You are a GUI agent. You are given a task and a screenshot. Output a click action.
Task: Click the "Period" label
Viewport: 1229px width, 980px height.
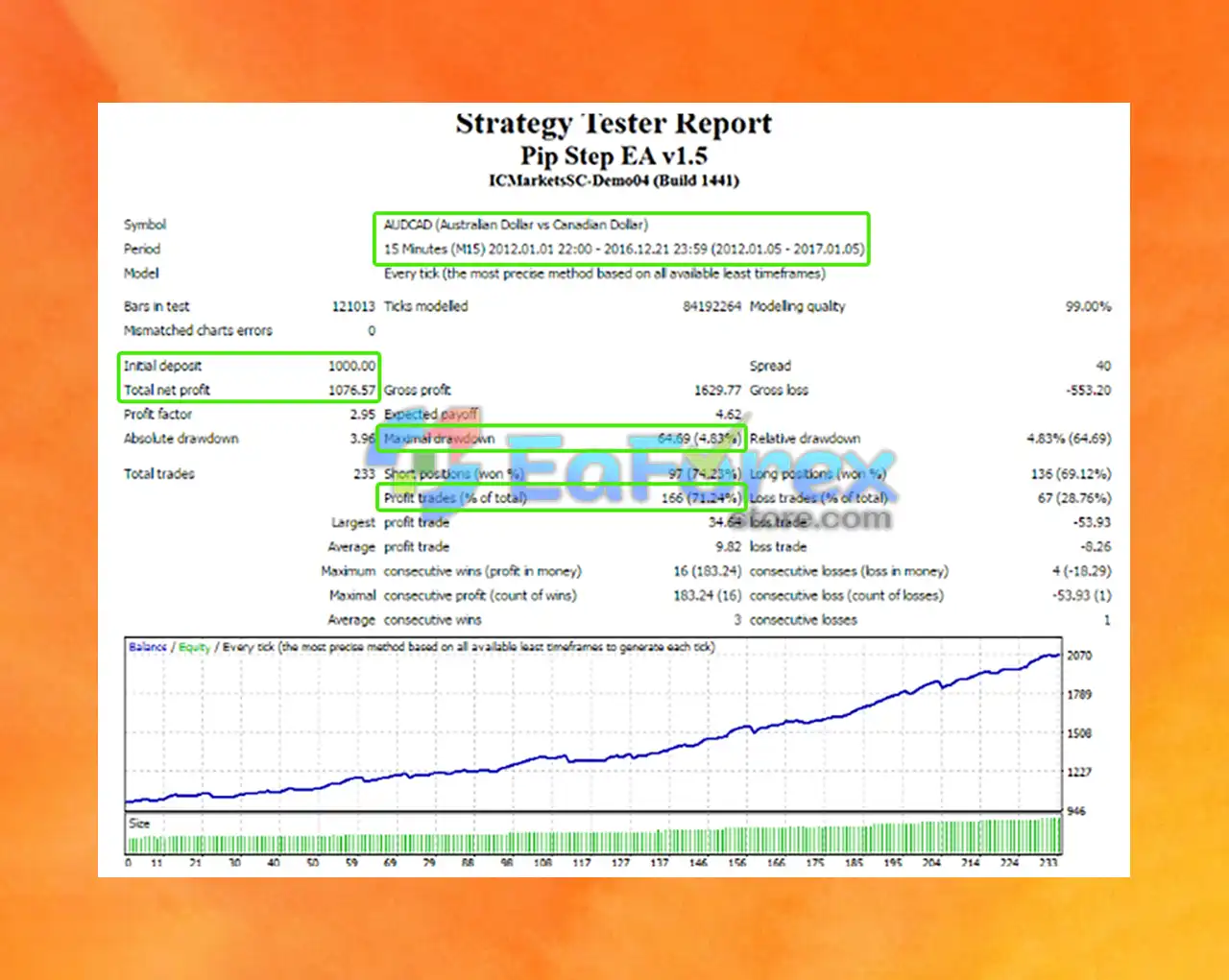pos(142,249)
